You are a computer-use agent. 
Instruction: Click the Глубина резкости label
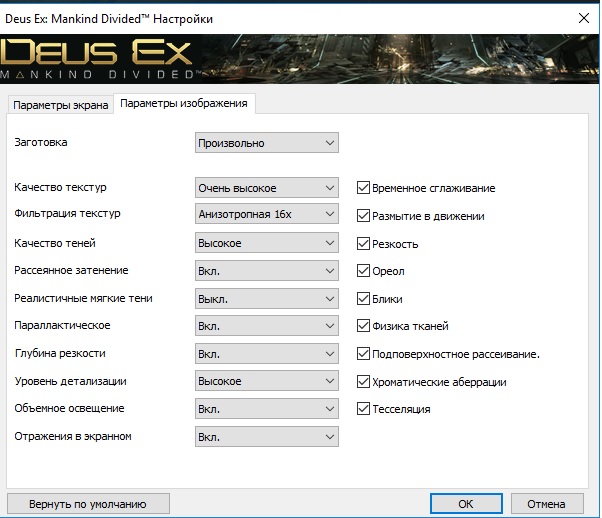tap(60, 353)
